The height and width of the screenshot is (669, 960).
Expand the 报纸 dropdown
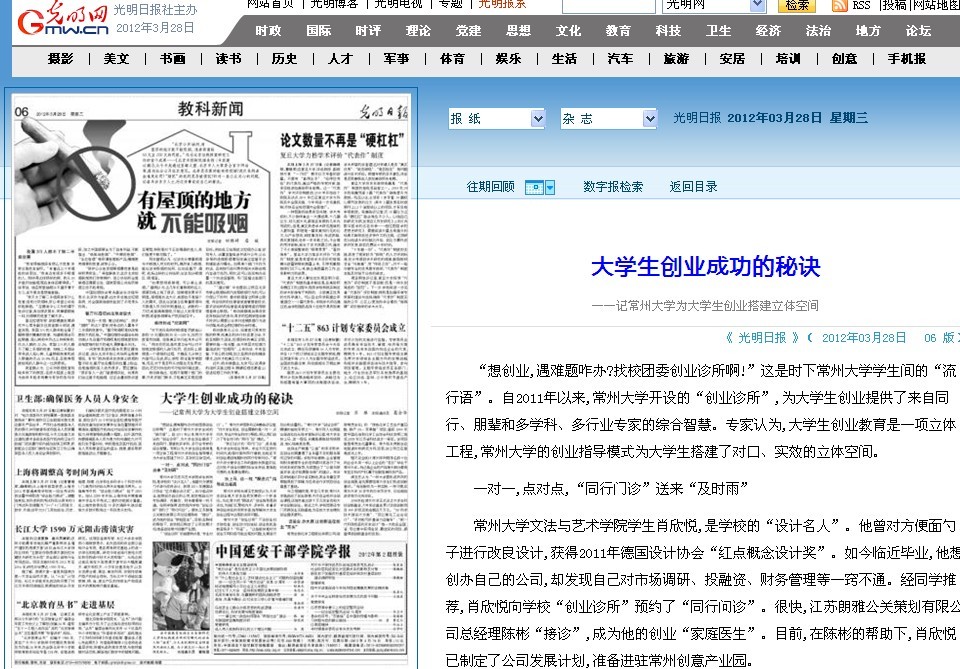(x=496, y=119)
